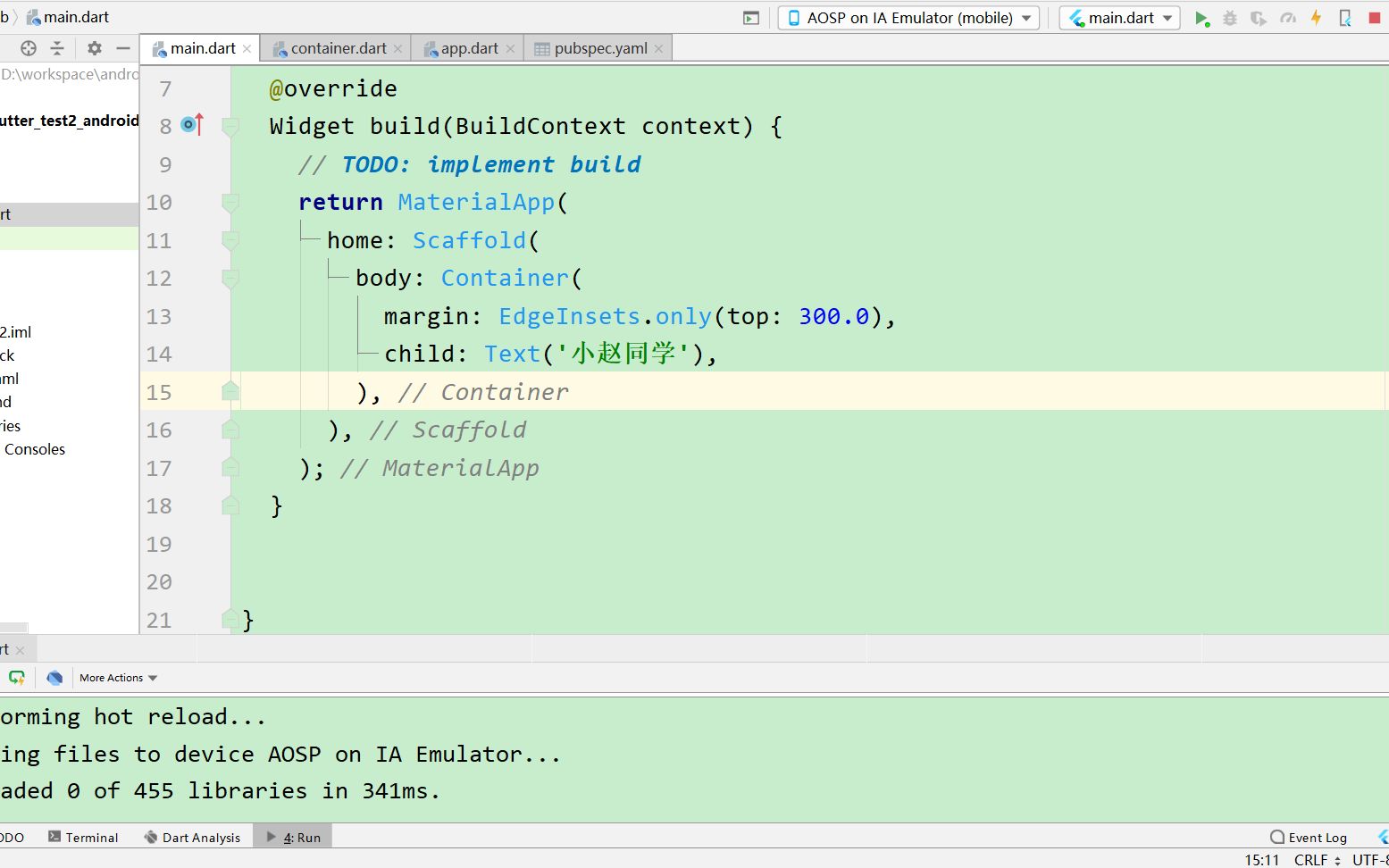Click the MaterialApp constructor on line 10

(476, 202)
